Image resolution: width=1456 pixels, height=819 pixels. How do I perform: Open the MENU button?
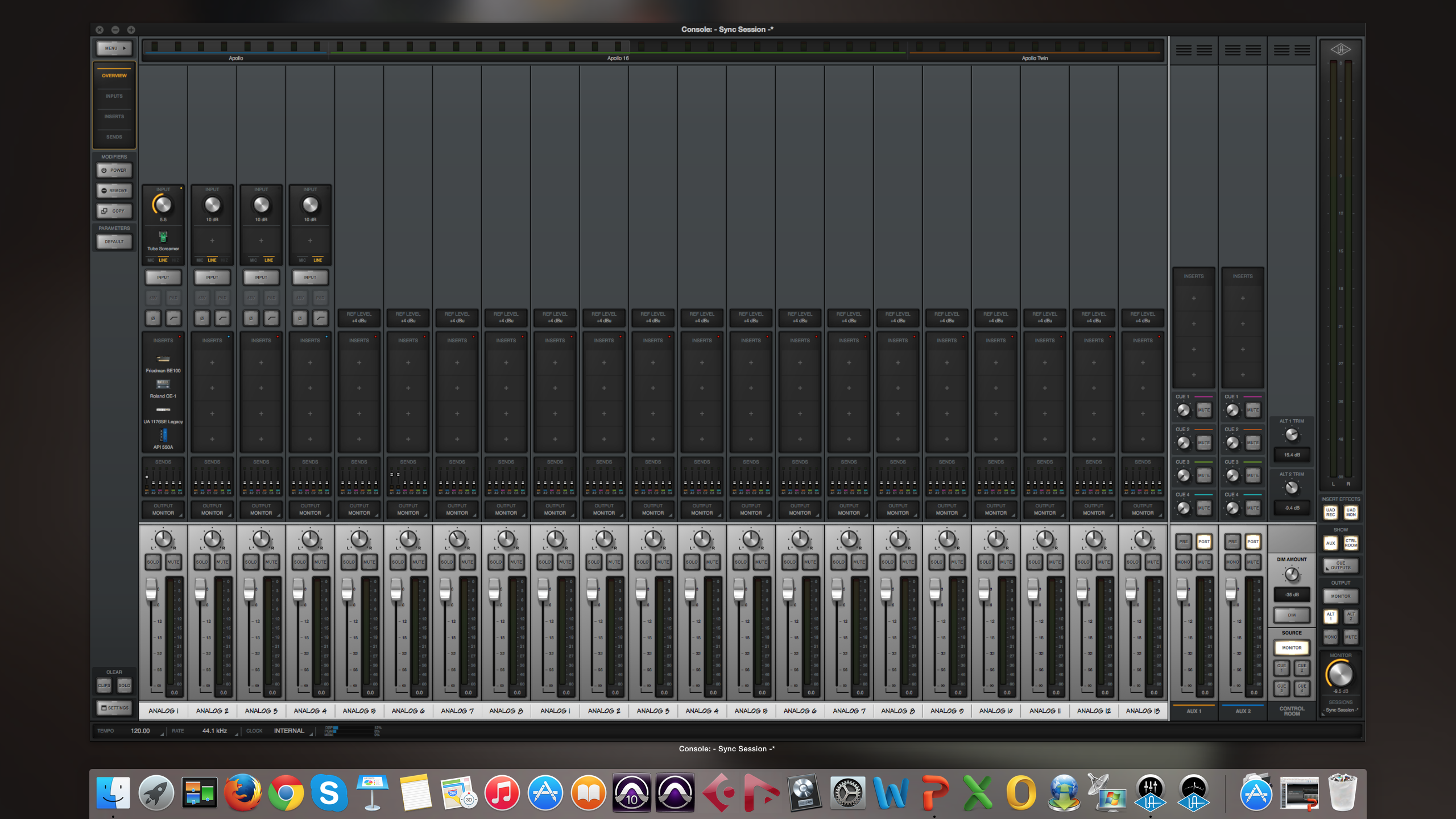click(114, 48)
